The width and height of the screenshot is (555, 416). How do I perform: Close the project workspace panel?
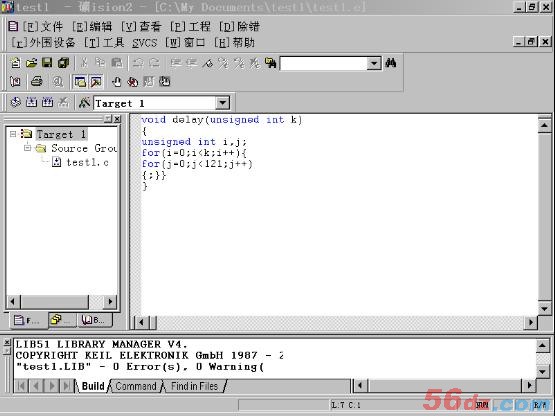tap(117, 119)
